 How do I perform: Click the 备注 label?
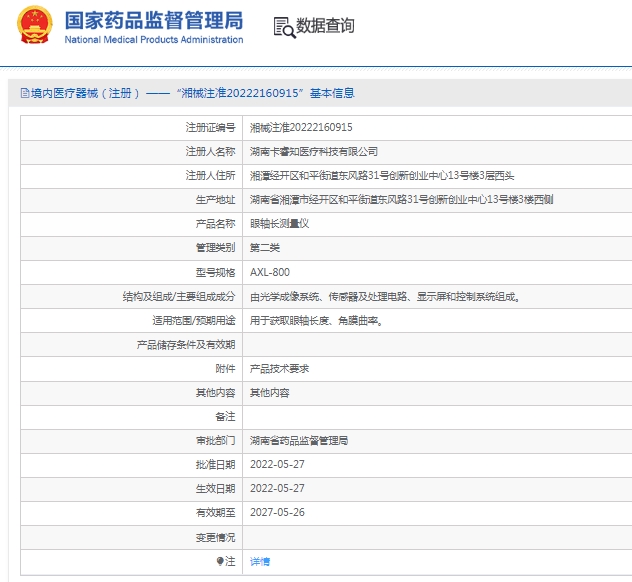tap(225, 417)
